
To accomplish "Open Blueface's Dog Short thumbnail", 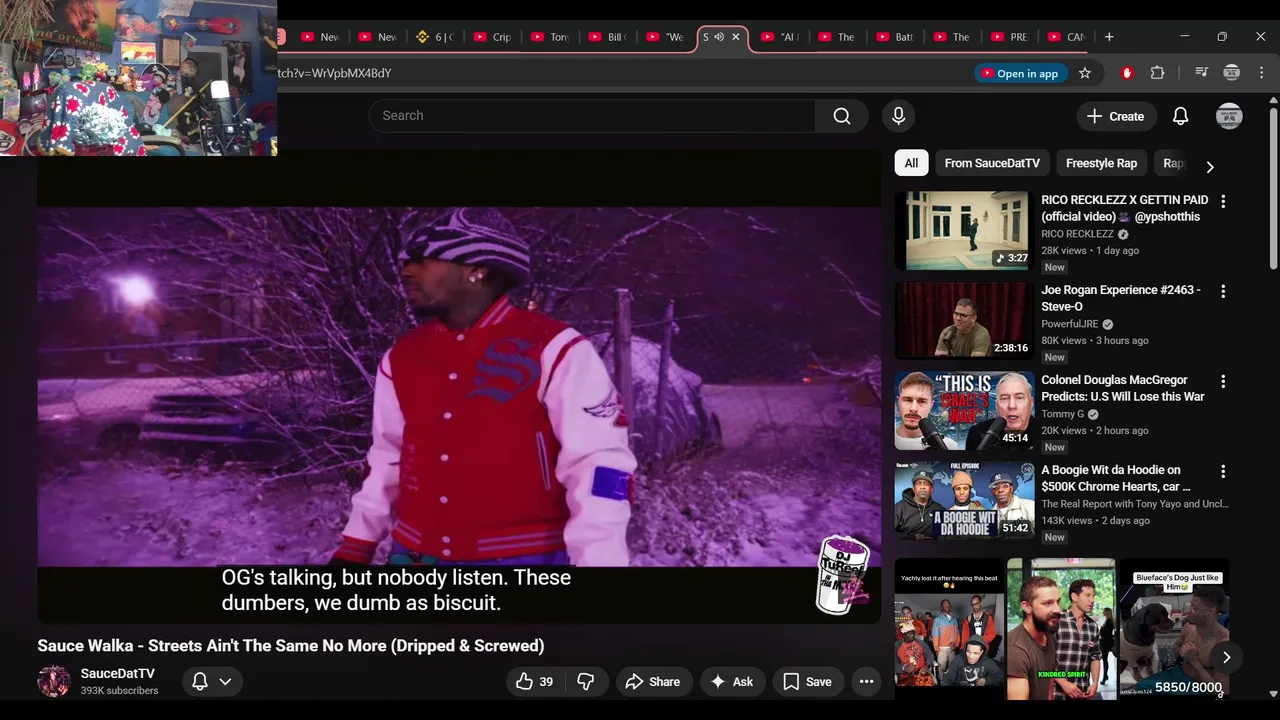I will (x=1174, y=628).
